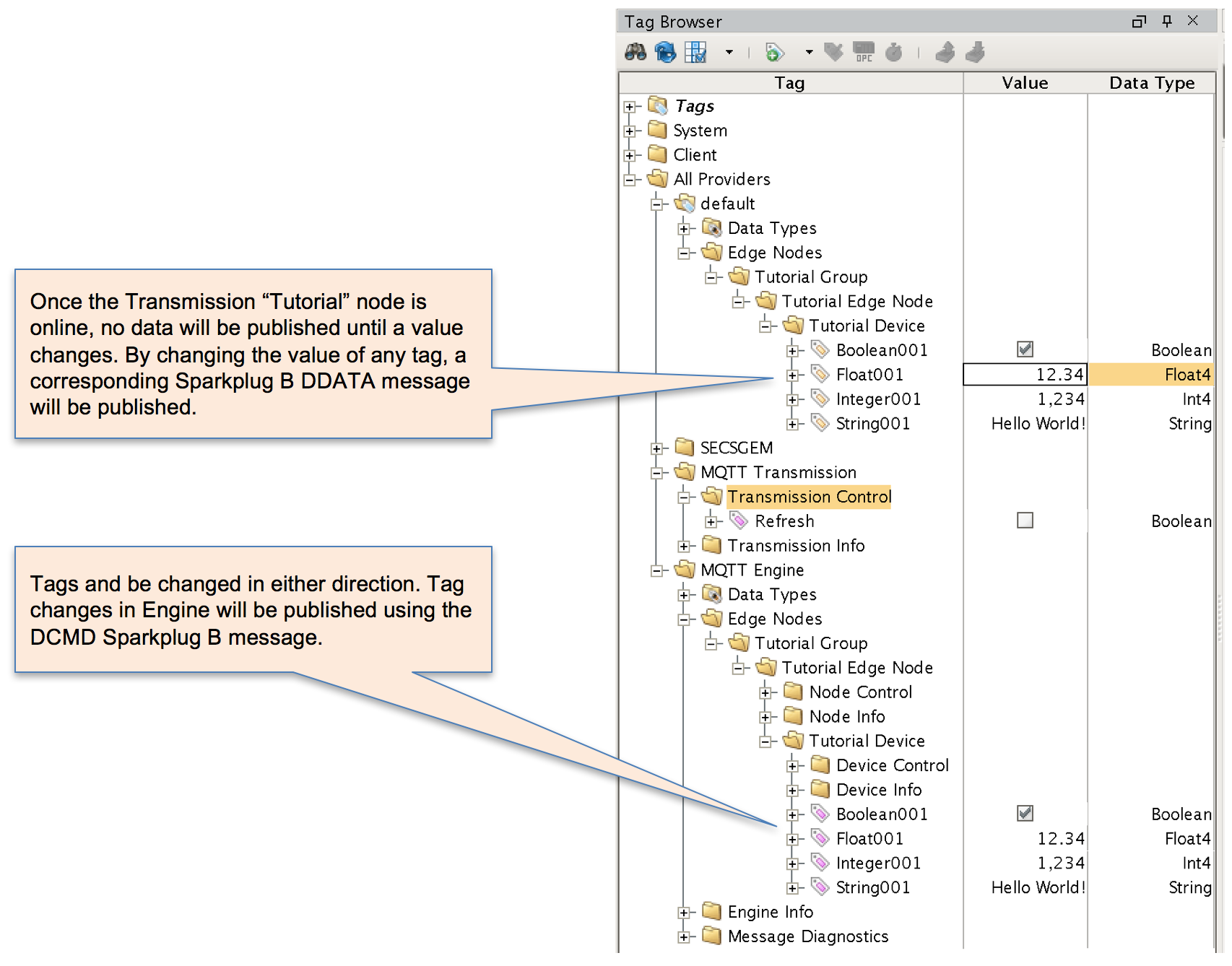
Task: Toggle the Refresh tag checkbox
Action: [x=1025, y=521]
